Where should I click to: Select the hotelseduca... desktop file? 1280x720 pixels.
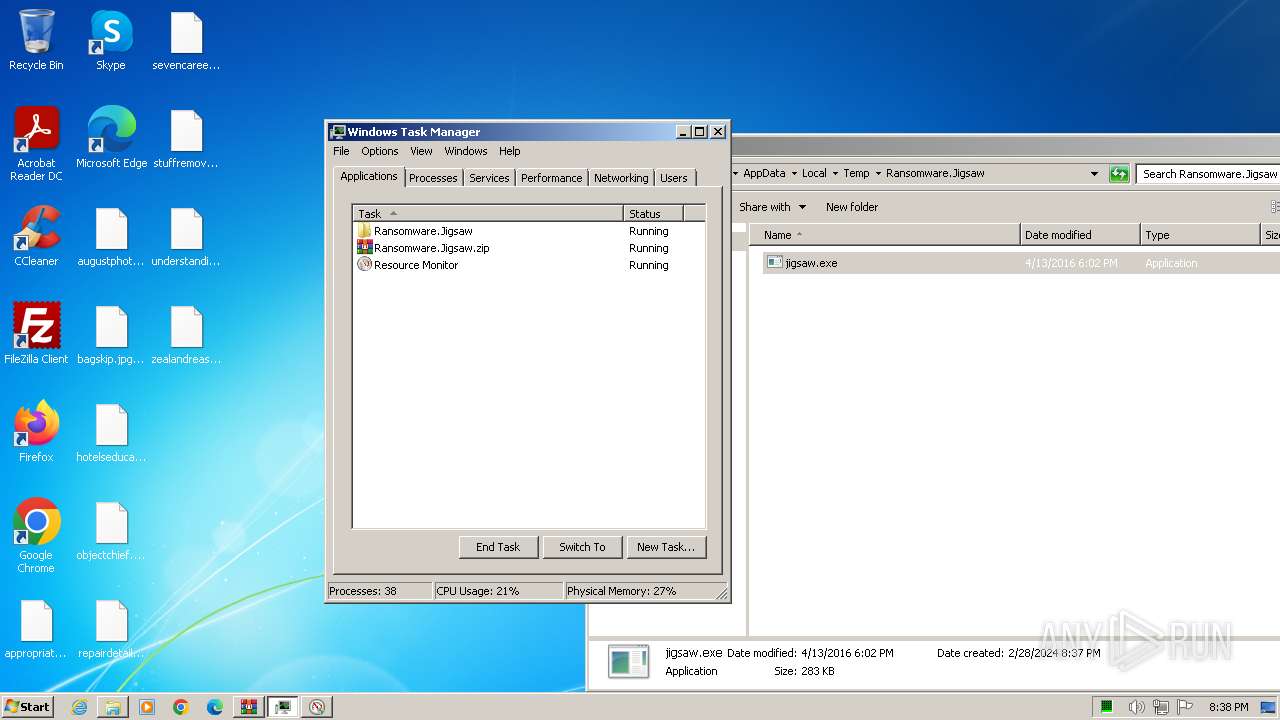click(111, 432)
